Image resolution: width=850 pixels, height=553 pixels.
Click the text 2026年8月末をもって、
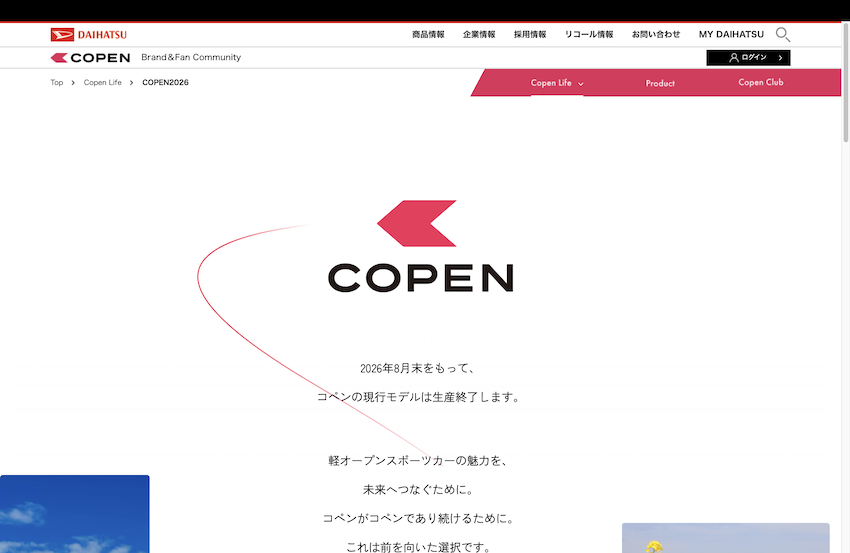[418, 369]
